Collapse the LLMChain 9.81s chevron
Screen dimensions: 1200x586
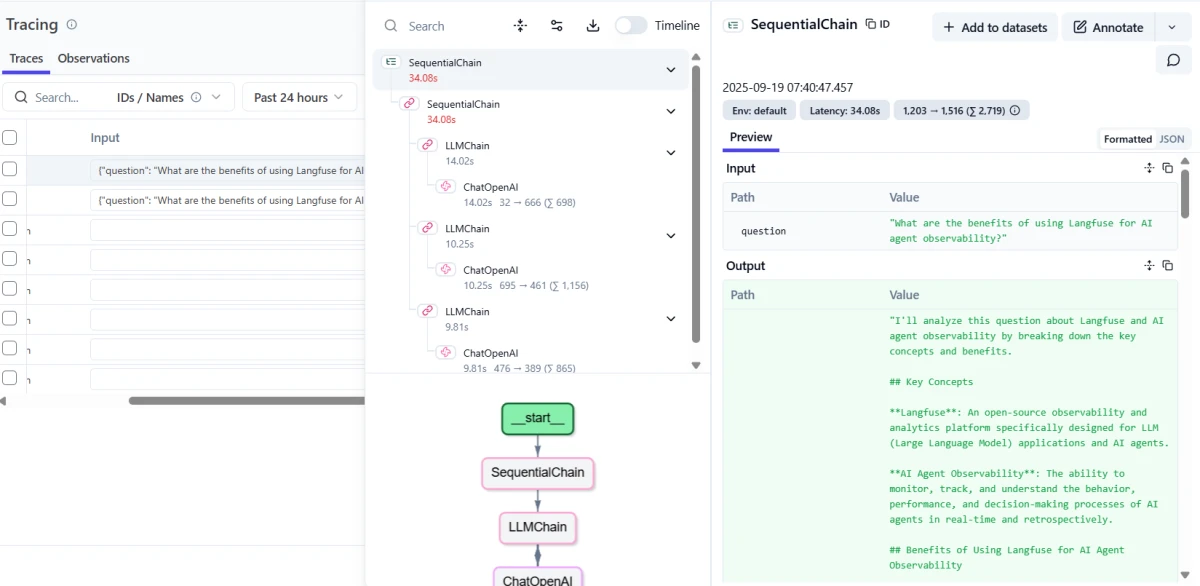[x=671, y=319]
